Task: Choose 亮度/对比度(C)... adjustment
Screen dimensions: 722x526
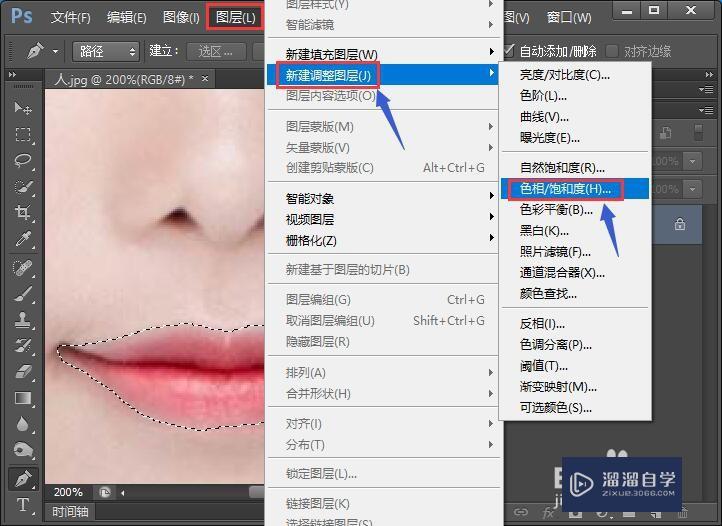Action: [x=575, y=75]
